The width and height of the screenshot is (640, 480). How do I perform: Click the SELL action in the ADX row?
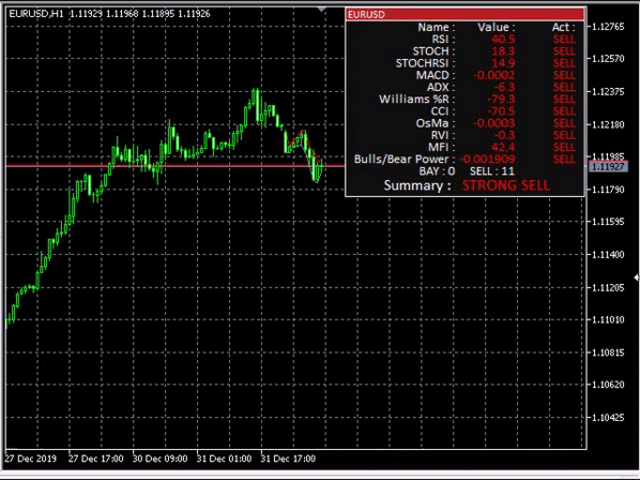[x=564, y=87]
